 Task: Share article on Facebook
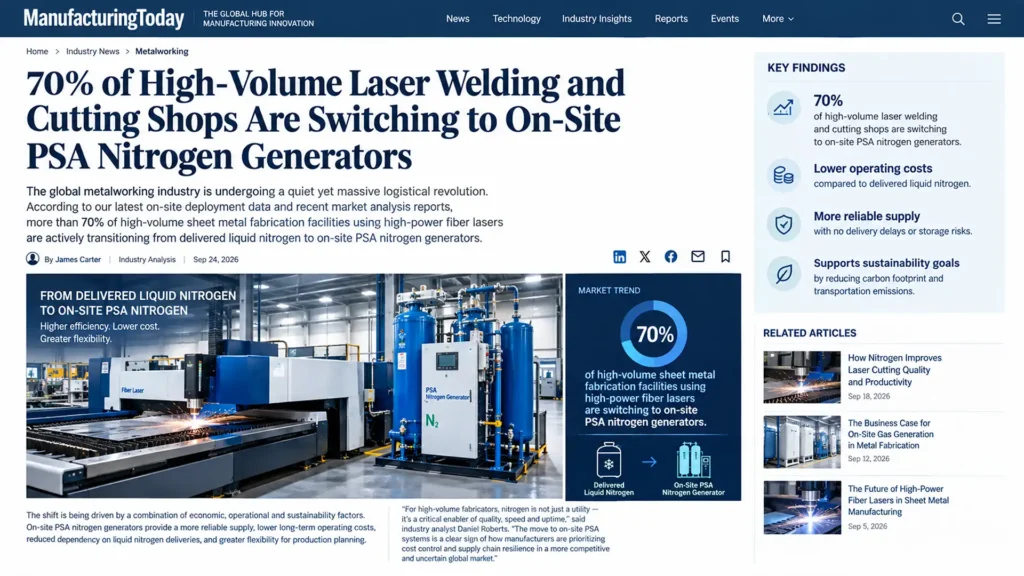[x=671, y=257]
